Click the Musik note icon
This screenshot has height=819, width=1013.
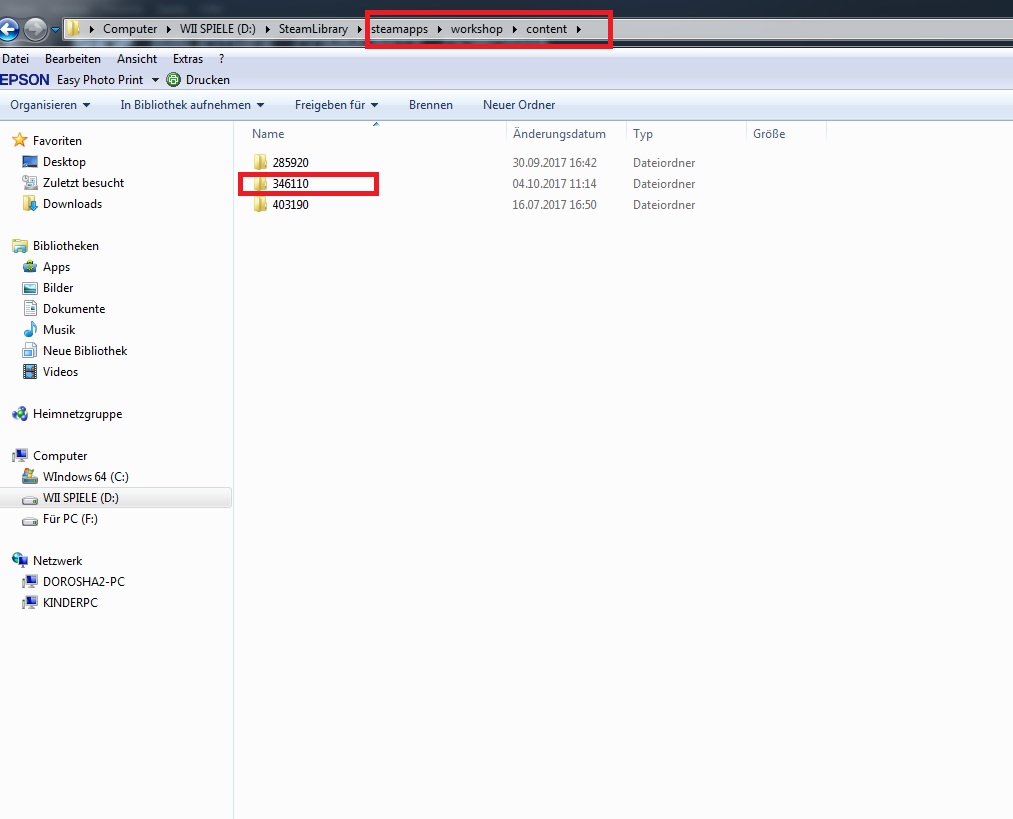(x=30, y=329)
